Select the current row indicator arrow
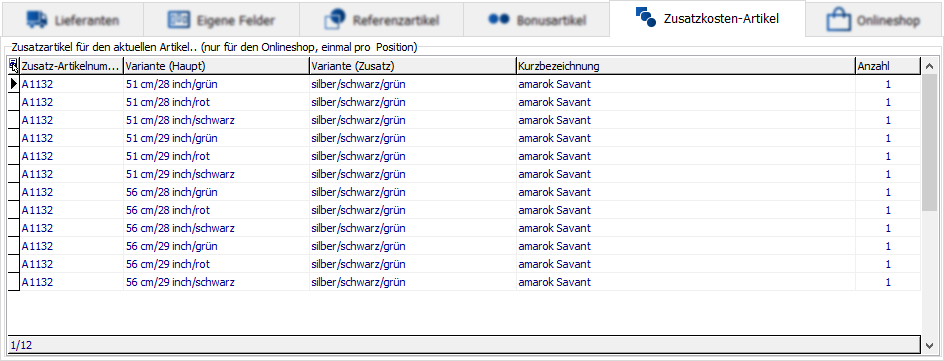944x361 pixels. (x=14, y=84)
